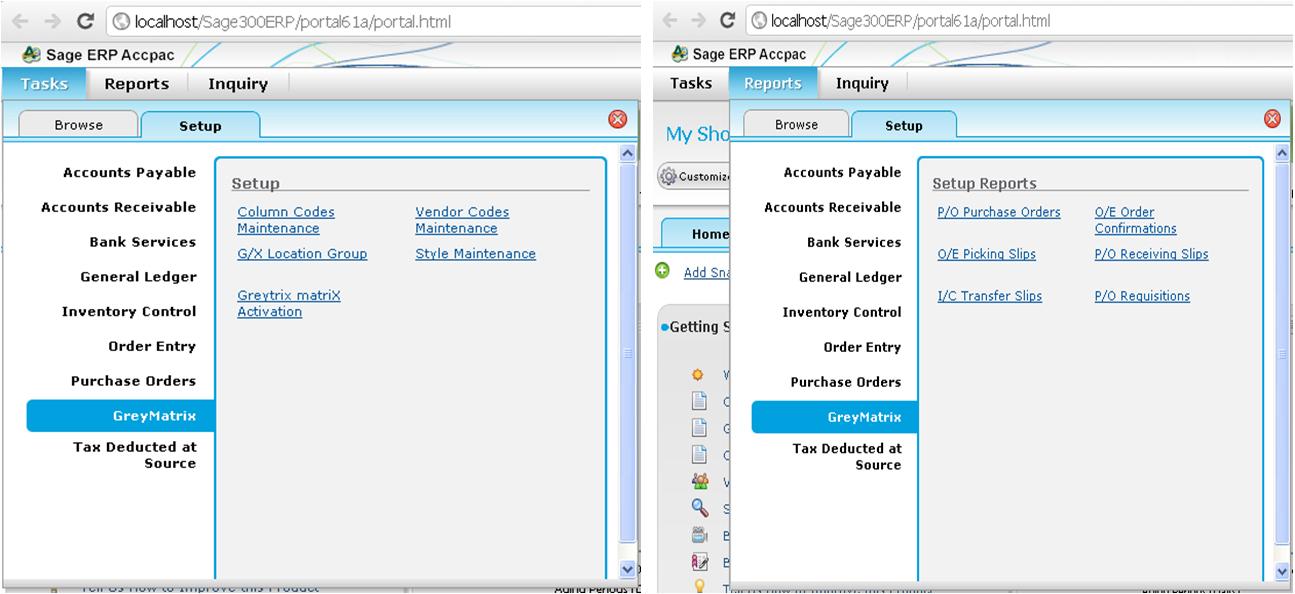
Task: Select Accounts Receivable in right window
Action: coord(833,207)
